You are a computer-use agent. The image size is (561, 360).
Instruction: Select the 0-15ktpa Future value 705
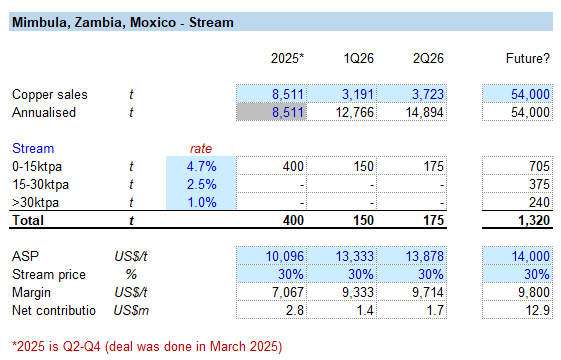[517, 166]
